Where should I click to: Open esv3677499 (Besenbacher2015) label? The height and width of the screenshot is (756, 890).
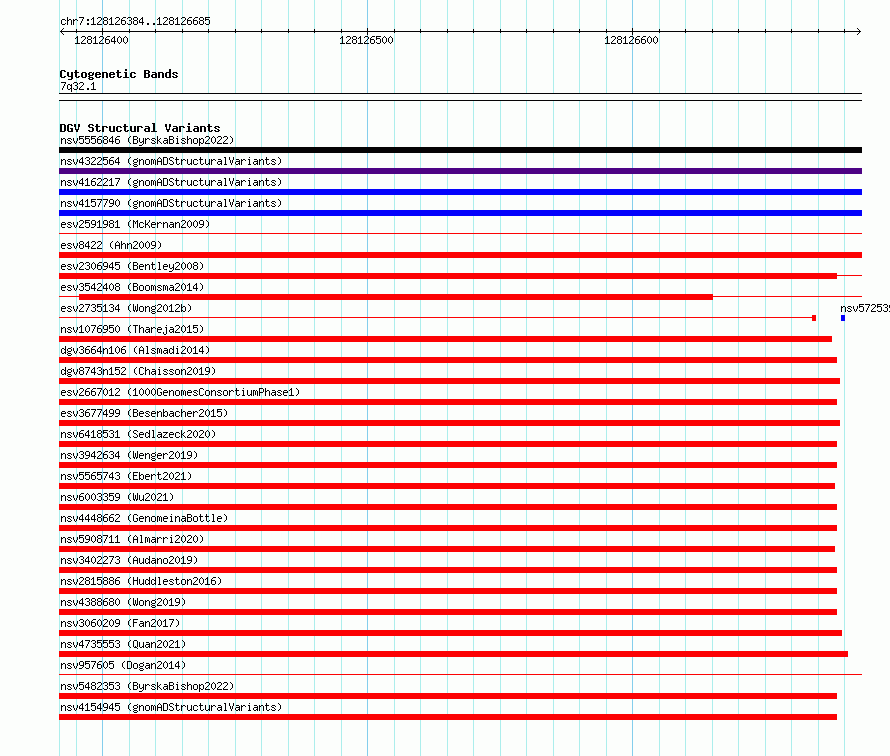click(x=144, y=413)
